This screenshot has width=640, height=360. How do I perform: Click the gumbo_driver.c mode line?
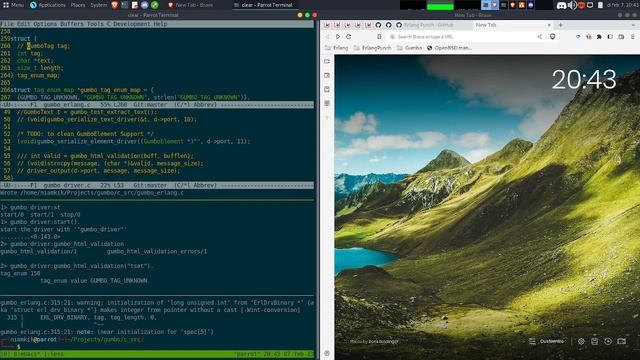(157, 185)
